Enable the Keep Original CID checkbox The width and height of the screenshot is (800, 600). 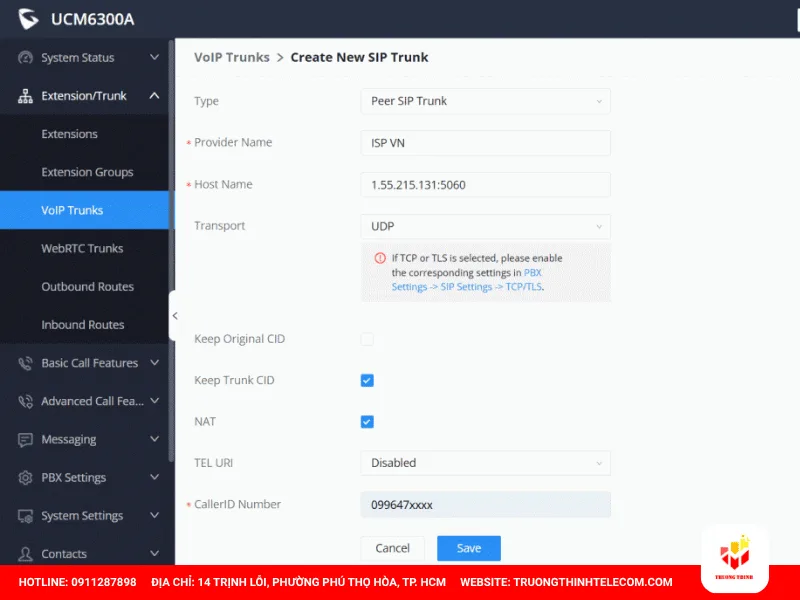coord(367,339)
